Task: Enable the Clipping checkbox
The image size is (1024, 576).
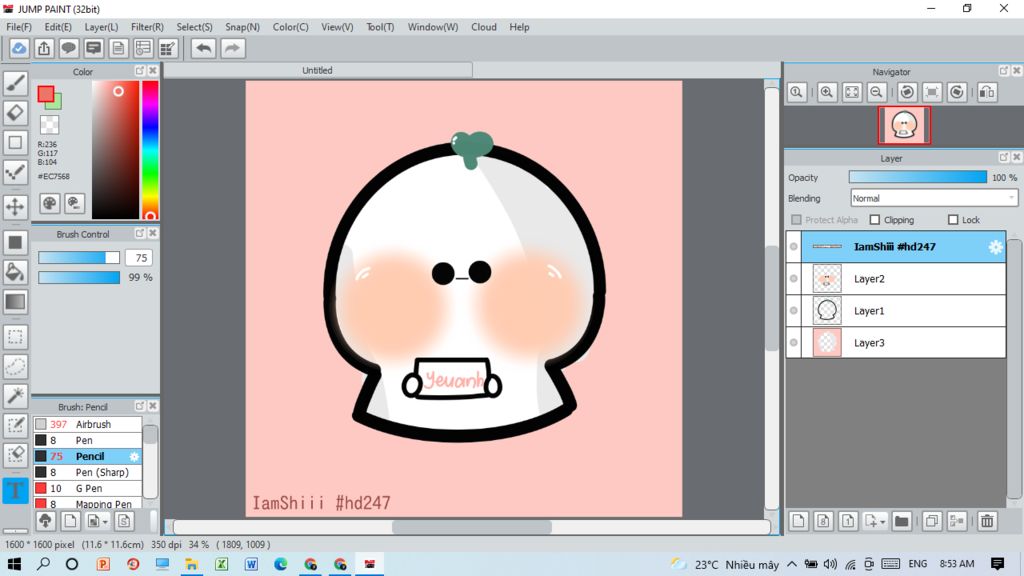Action: (875, 220)
